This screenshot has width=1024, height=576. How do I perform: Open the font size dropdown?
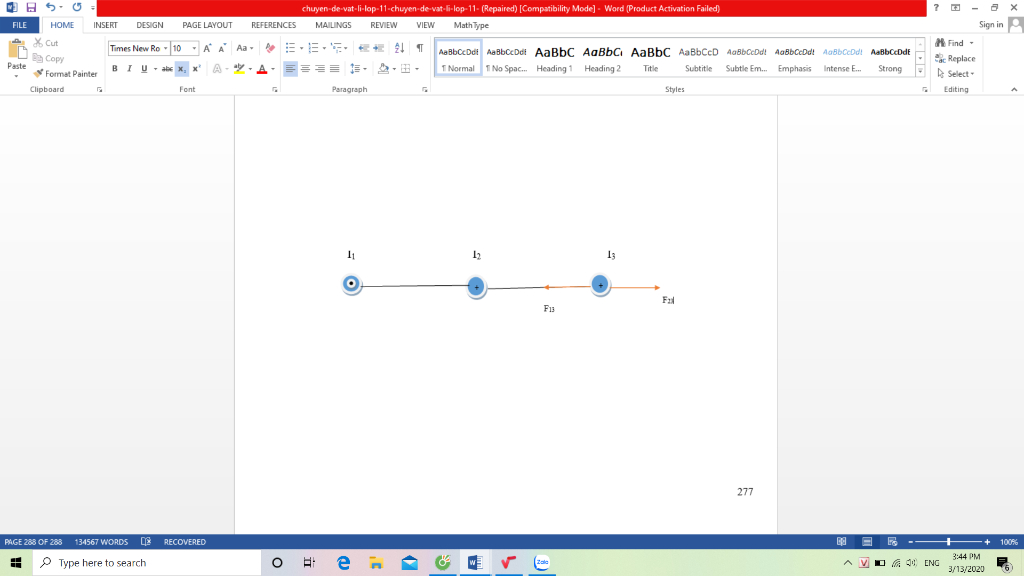[x=194, y=48]
